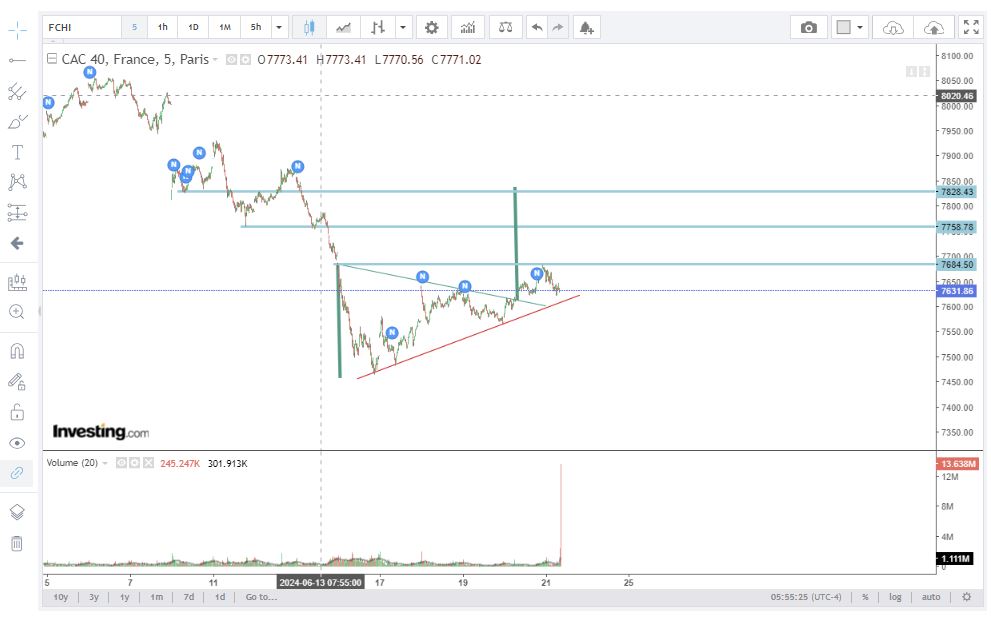Set the range to 3y
This screenshot has height=618, width=991.
coord(94,597)
